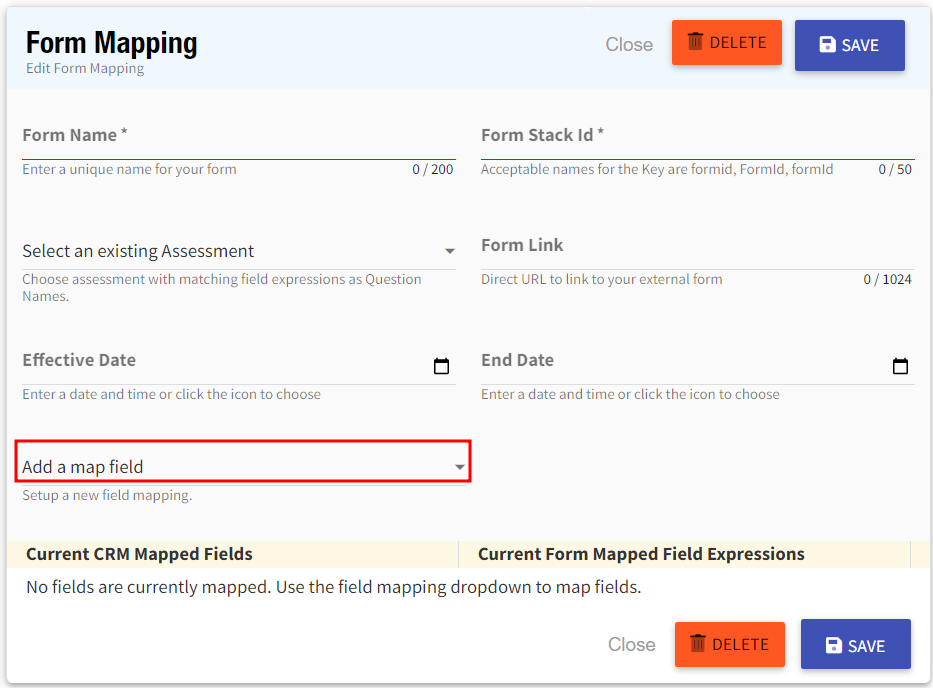The image size is (933, 688).
Task: Click floppy disk icon in top SAVE button
Action: [827, 45]
